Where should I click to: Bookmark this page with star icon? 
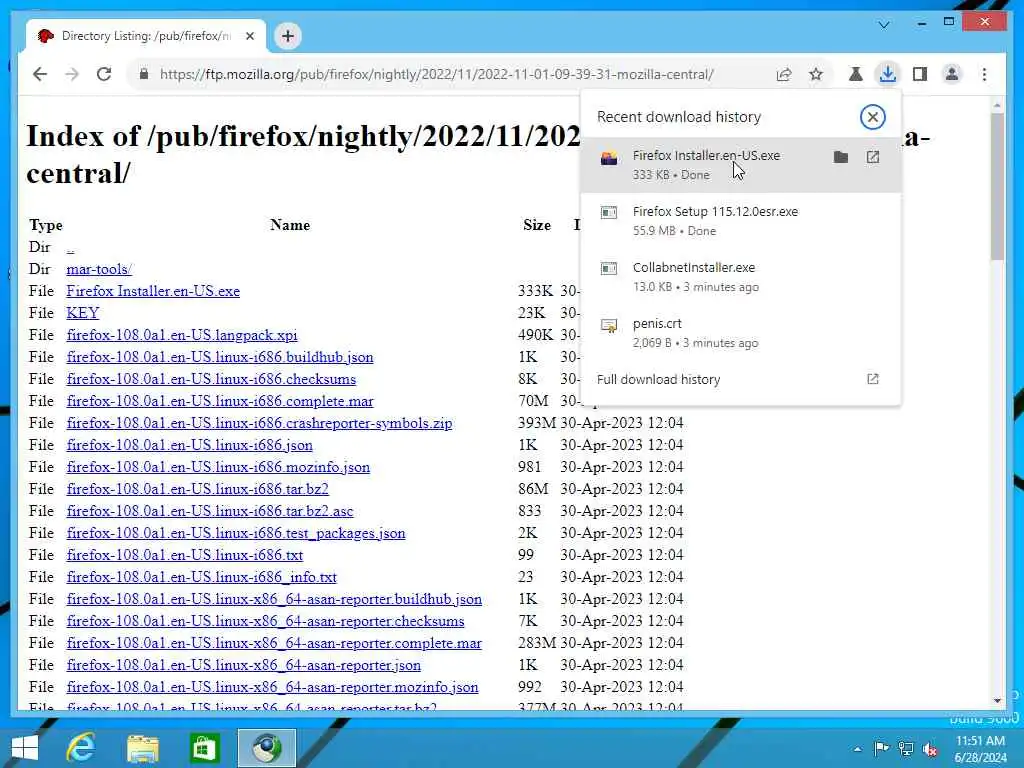(816, 74)
